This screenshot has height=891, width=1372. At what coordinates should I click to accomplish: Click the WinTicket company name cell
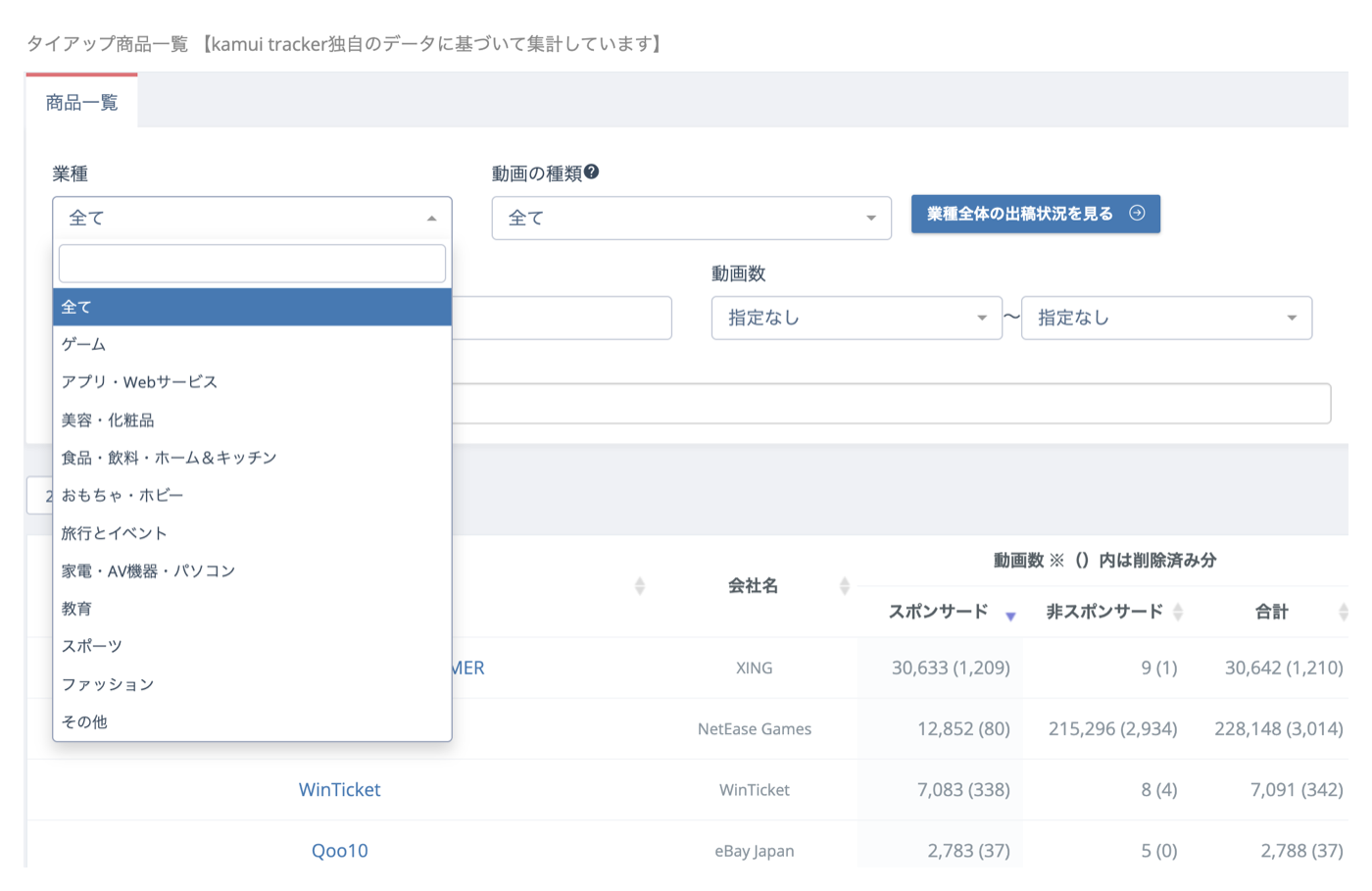pos(754,790)
